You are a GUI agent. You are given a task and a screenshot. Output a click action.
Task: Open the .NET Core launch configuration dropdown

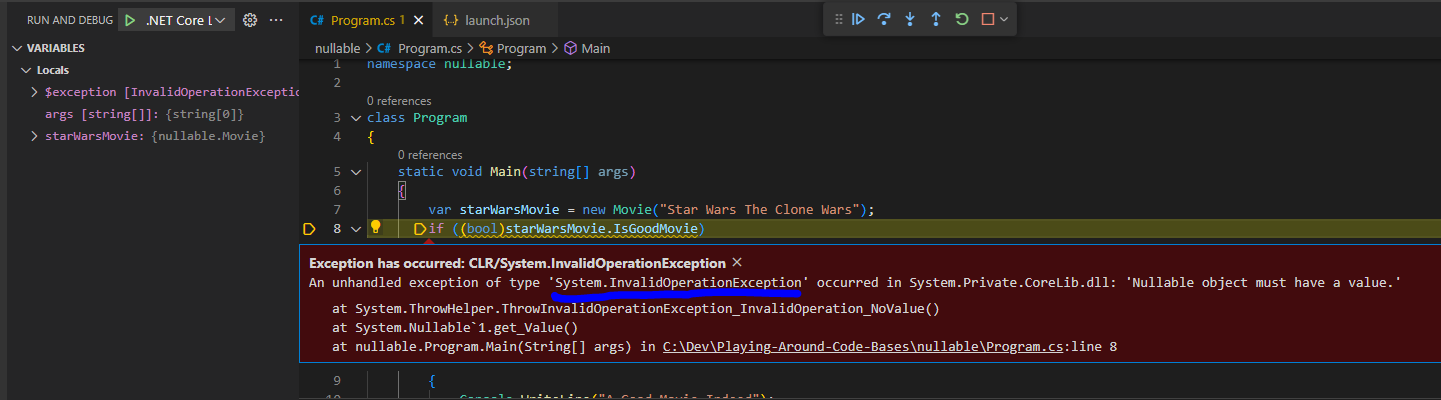[x=185, y=20]
